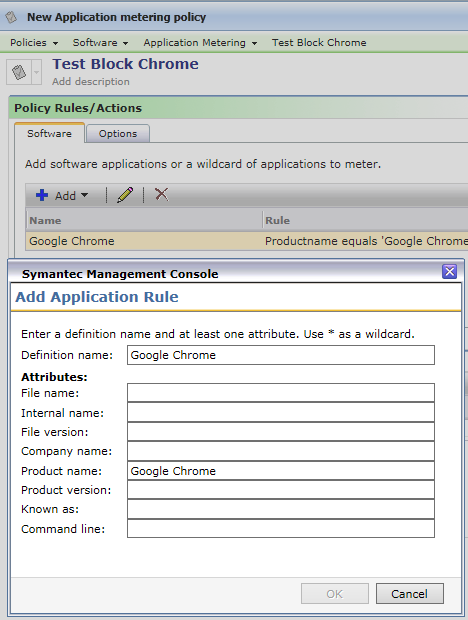Image resolution: width=468 pixels, height=620 pixels.
Task: Click the Productname equals 'Google Chrome rule cell
Action: 366,241
